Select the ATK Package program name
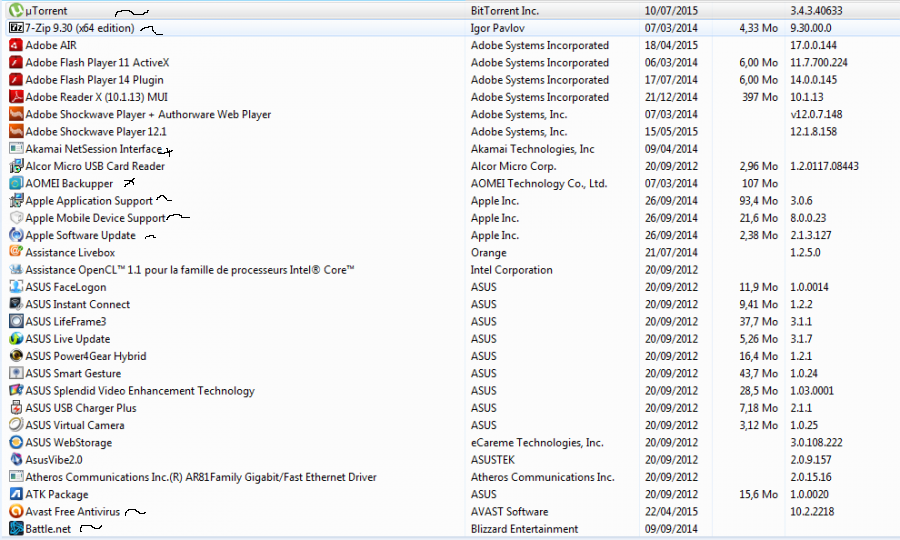Image resolution: width=900 pixels, height=540 pixels. (x=57, y=494)
